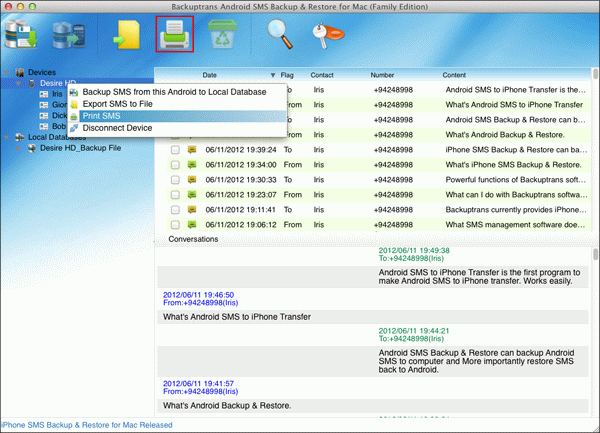The width and height of the screenshot is (600, 433).
Task: Click row content 'Backuptrans currently provides iPhone…'
Action: (516, 210)
